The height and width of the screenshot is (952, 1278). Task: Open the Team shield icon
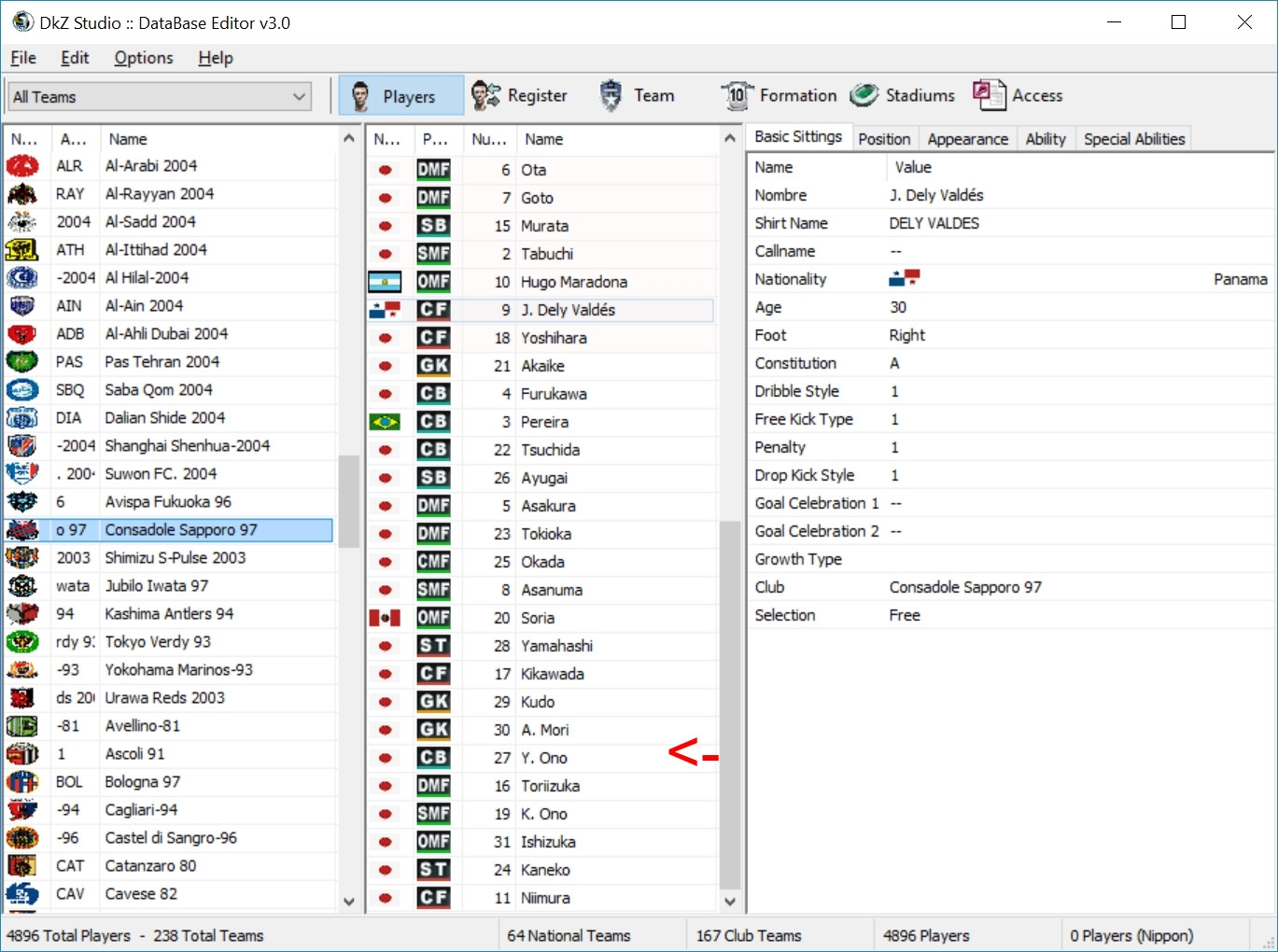[x=611, y=95]
